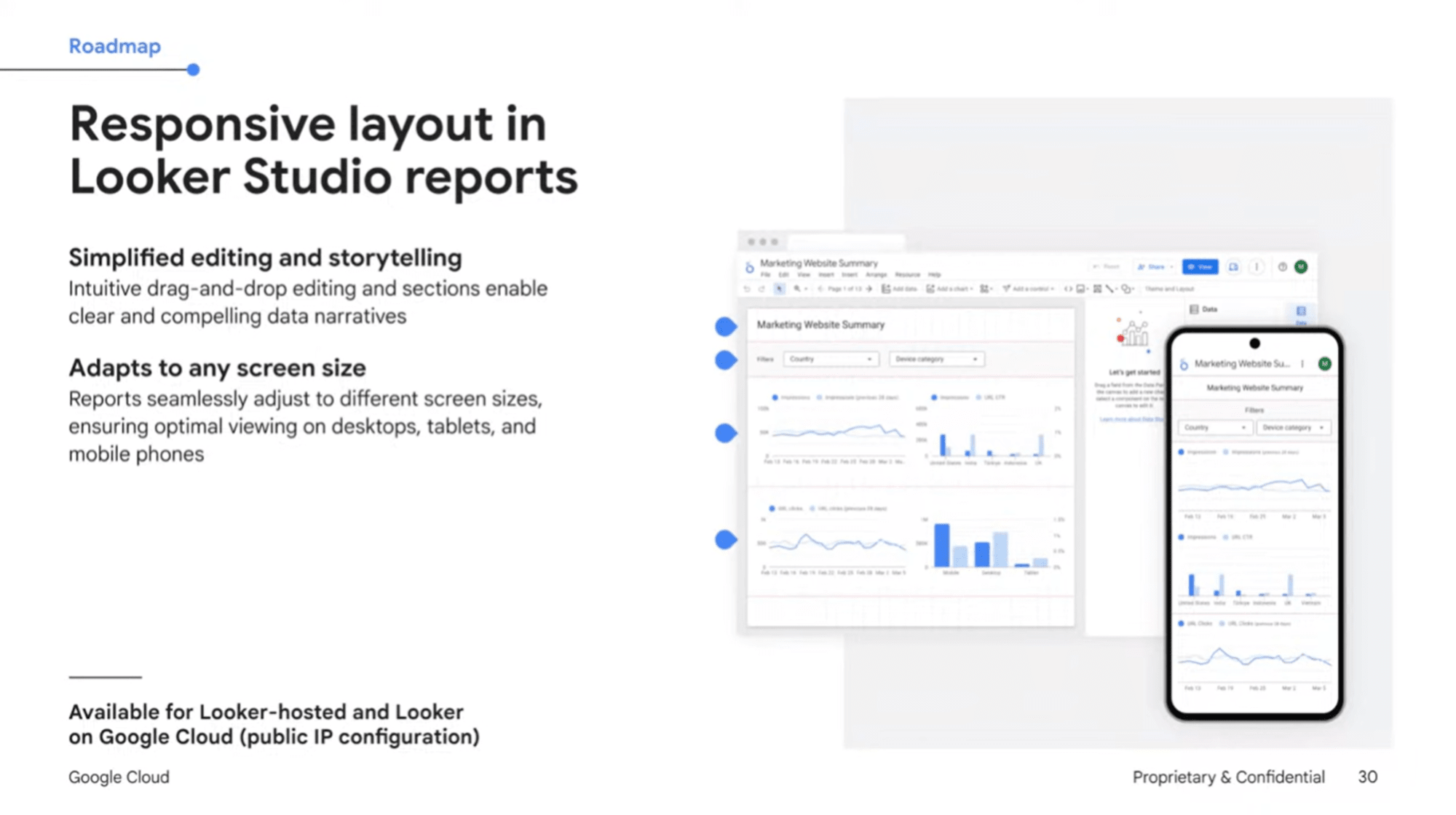Click the desktop URL clicks line chart
Viewport: 1456px width, 815px height.
[x=834, y=540]
